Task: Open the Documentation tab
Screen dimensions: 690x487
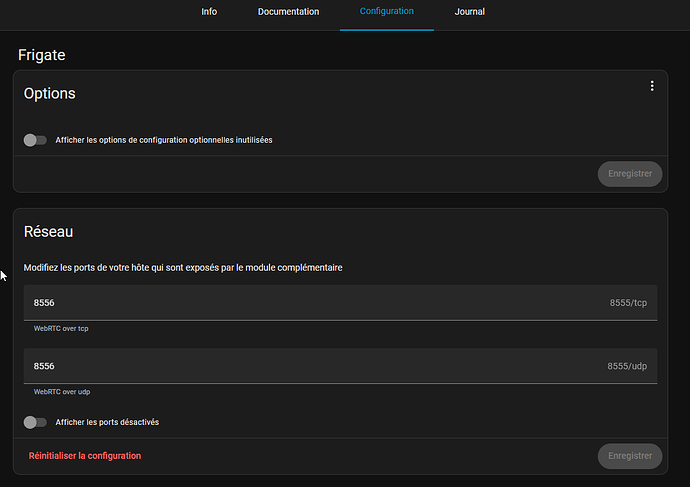Action: [x=288, y=12]
